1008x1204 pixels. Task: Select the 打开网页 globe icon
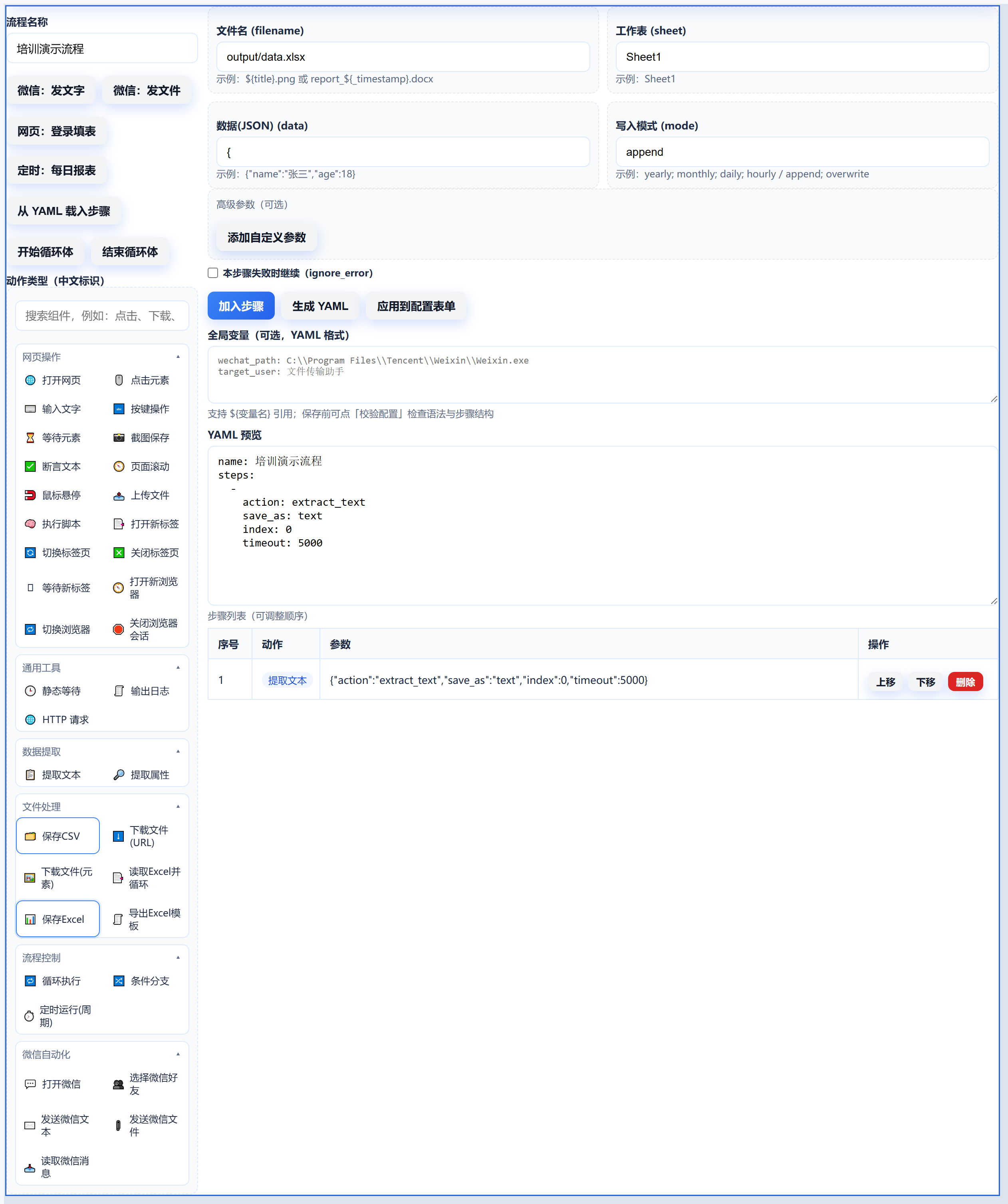[30, 380]
